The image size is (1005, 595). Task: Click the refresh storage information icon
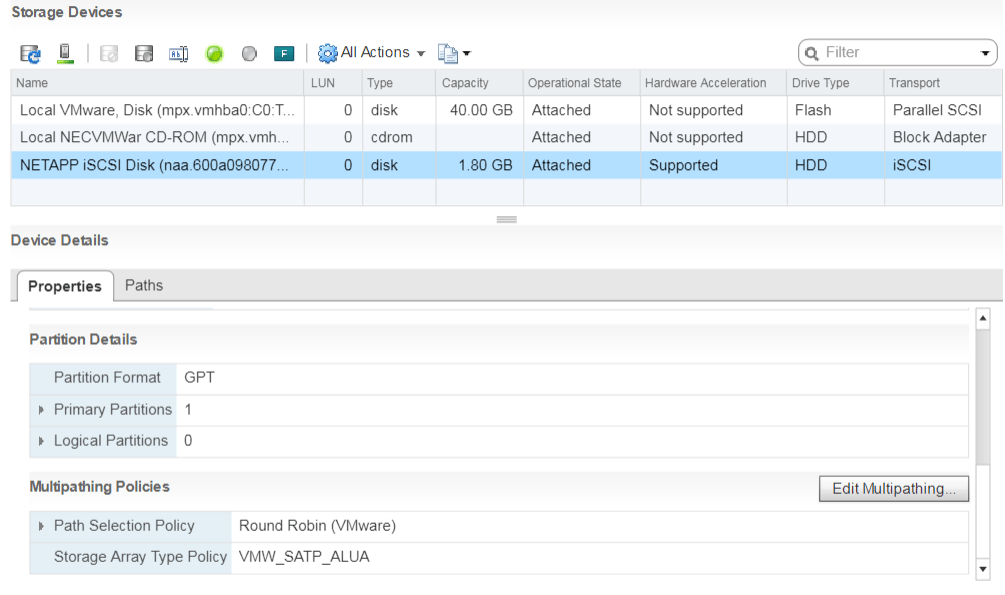click(30, 53)
